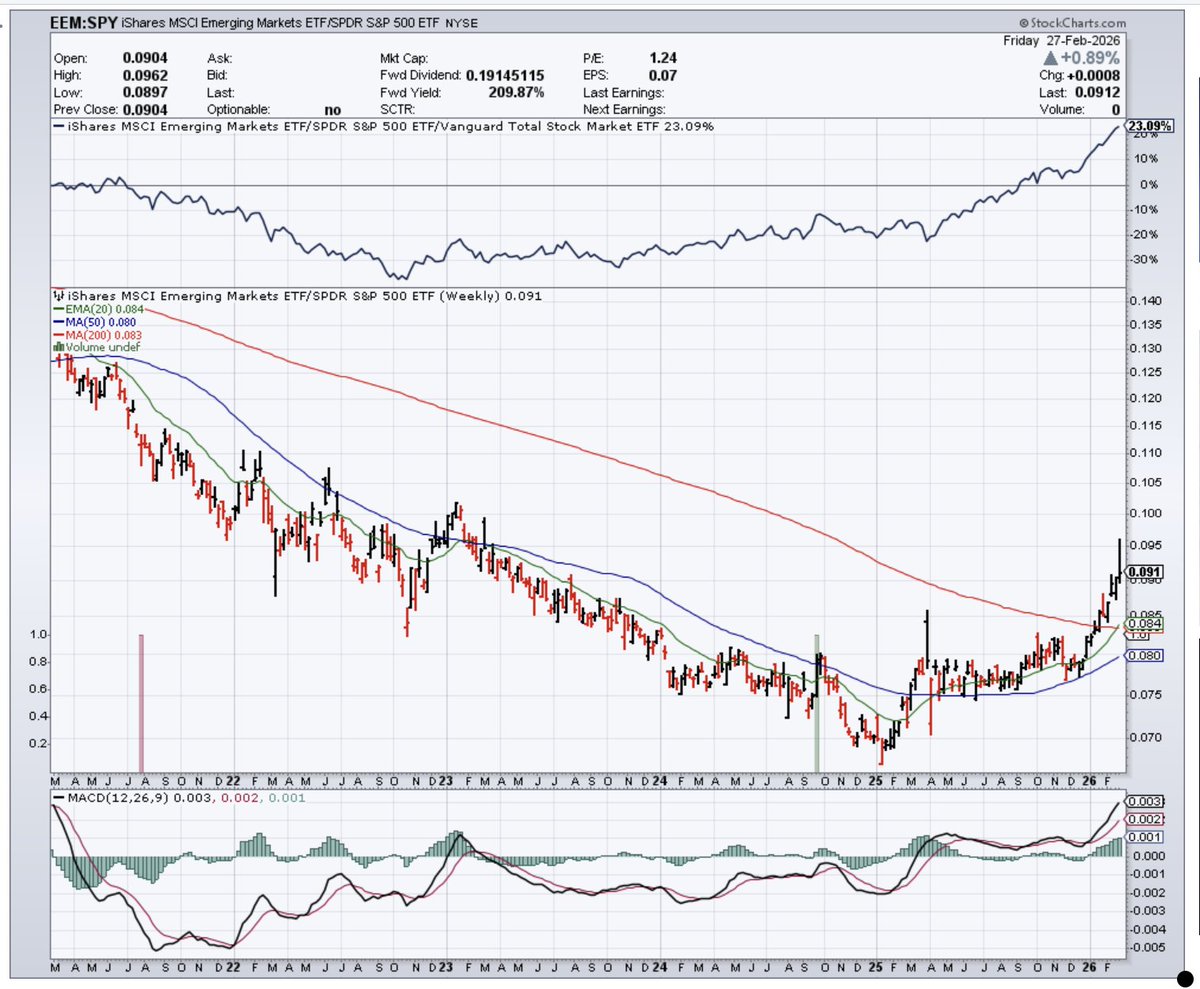
Task: Click the Optionable value 'no'
Action: click(335, 110)
